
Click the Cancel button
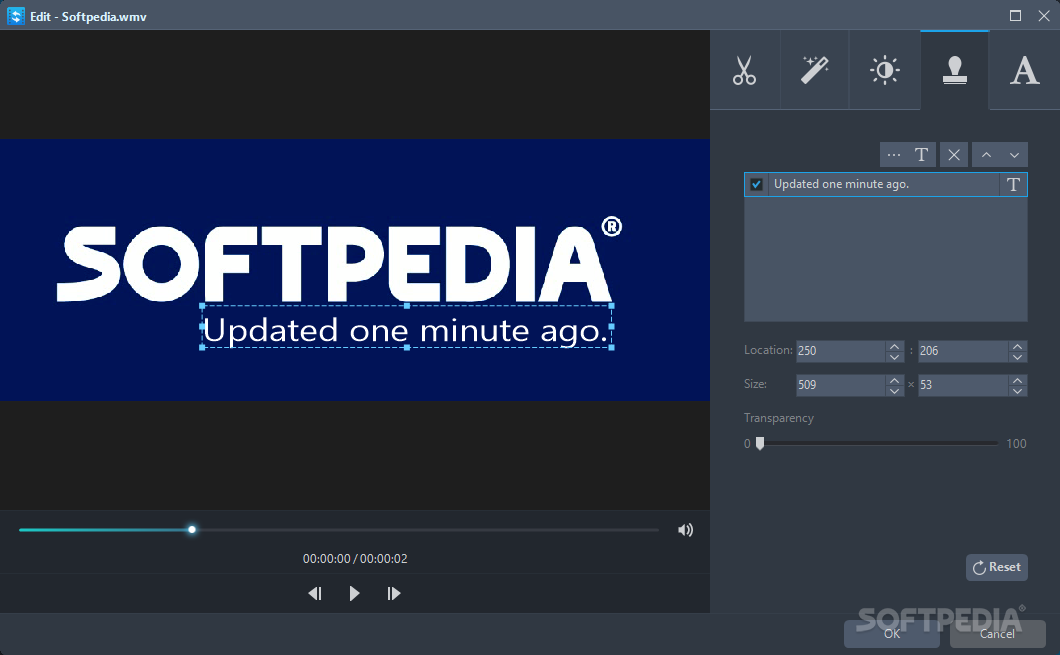click(x=997, y=633)
